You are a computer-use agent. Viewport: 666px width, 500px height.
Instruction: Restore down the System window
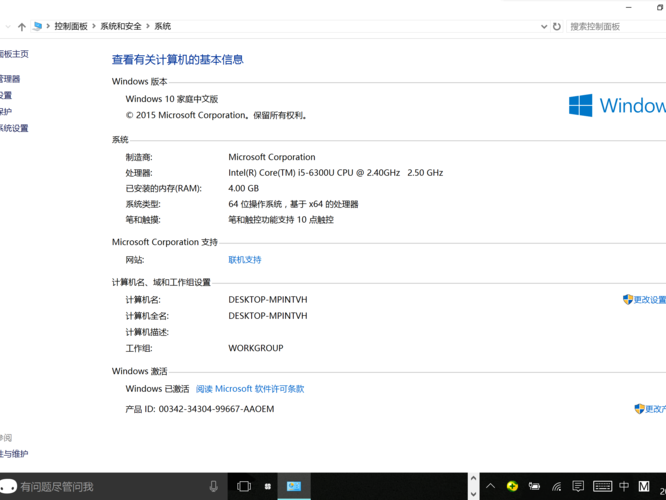tap(660, 7)
